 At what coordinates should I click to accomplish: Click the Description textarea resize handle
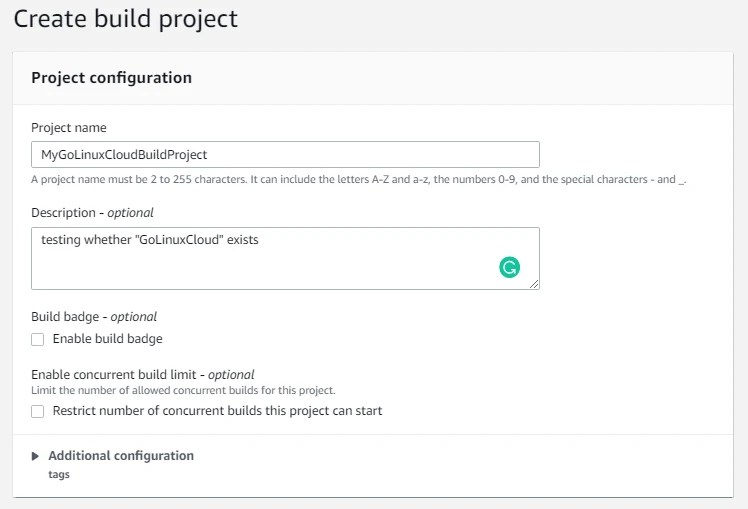pos(535,285)
